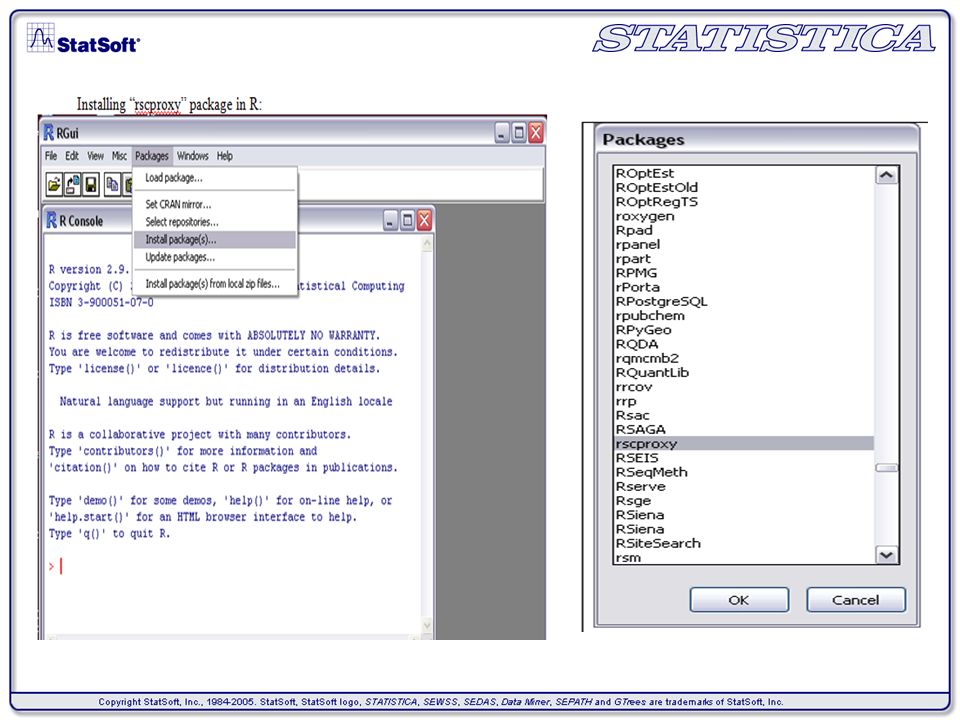Select roxygen in the Packages list
This screenshot has height=720, width=960.
coord(744,216)
